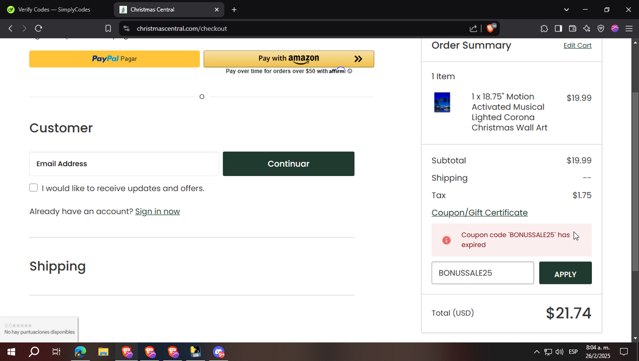Launch Microsoft Edge from taskbar
This screenshot has width=639, height=361.
[80, 351]
